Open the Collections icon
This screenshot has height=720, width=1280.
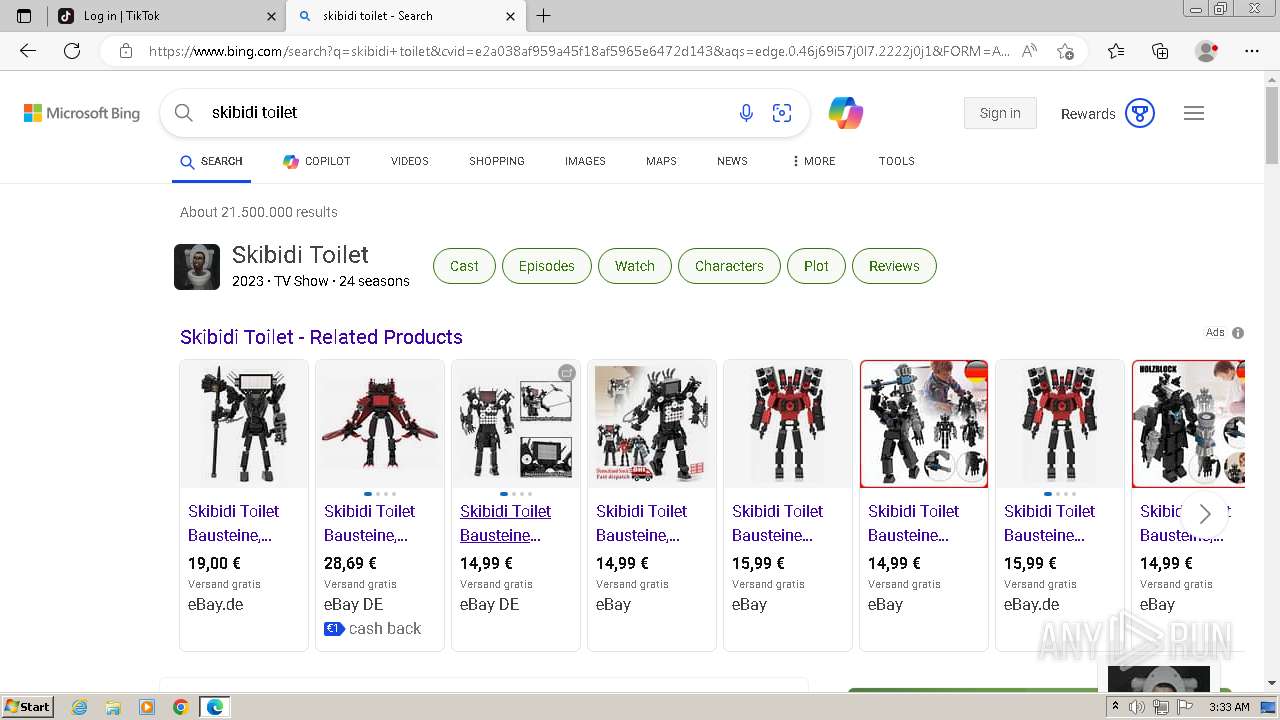[1160, 51]
